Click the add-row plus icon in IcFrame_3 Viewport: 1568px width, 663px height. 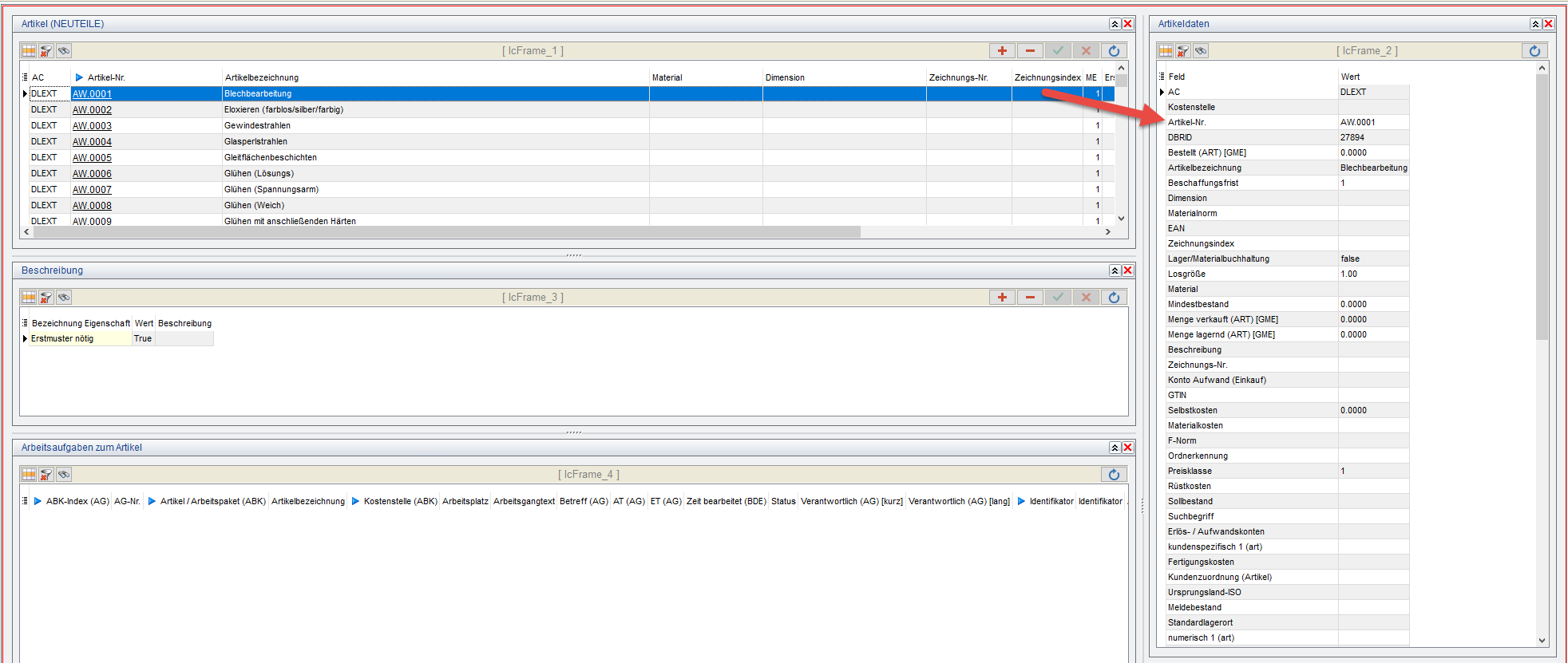(1002, 298)
